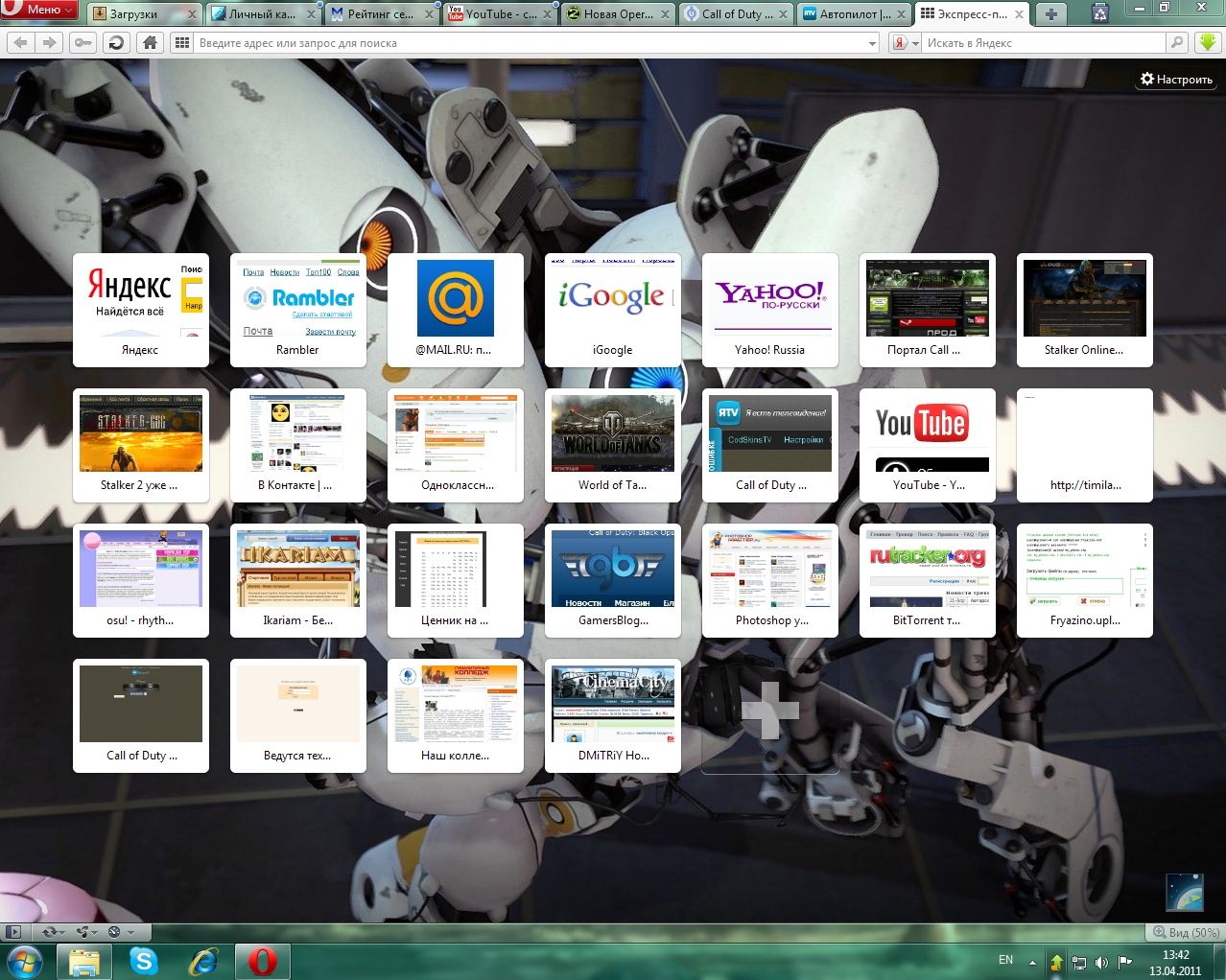Click the Speed Dial grid icon
1226x980 pixels.
click(x=181, y=42)
